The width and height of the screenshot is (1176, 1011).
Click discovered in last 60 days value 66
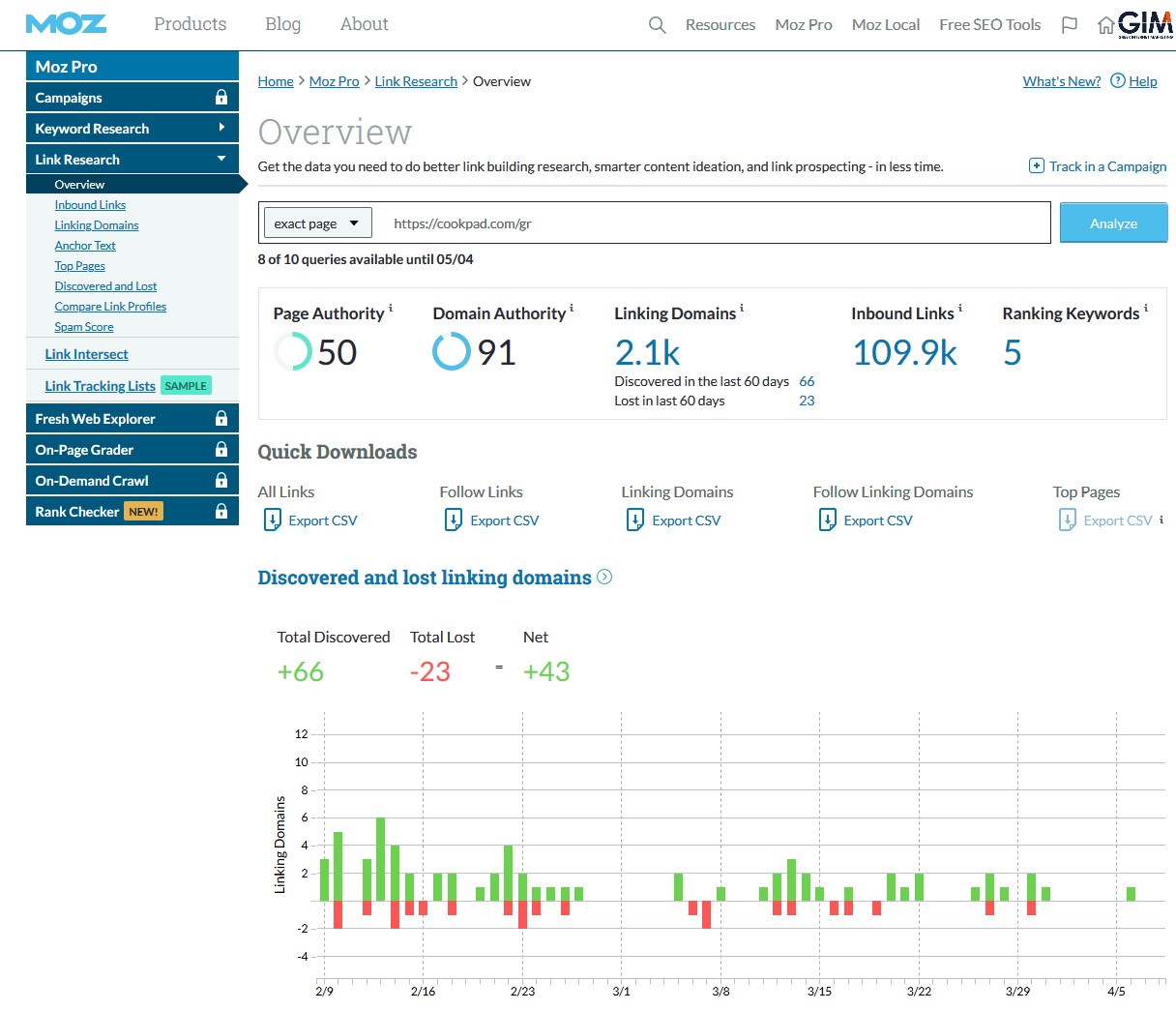807,381
